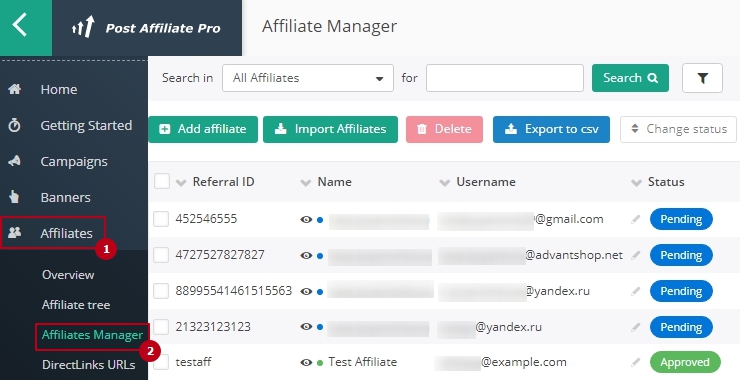
Task: Click the Export to csv button
Action: point(551,129)
